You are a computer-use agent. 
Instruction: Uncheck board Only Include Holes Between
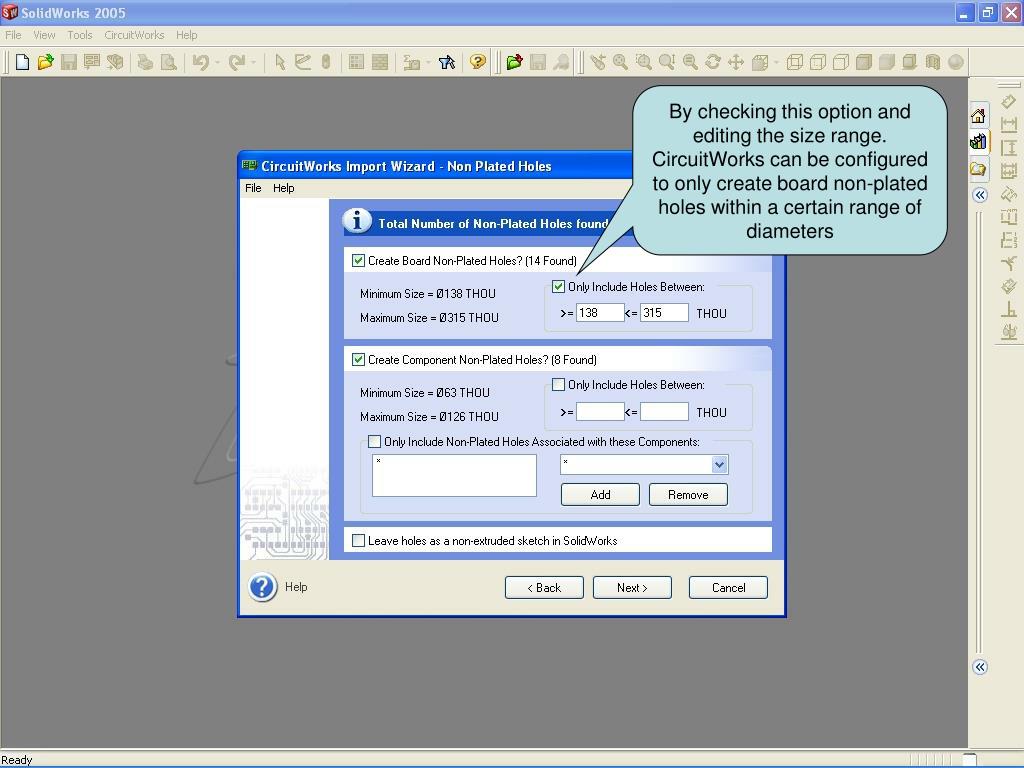[558, 286]
